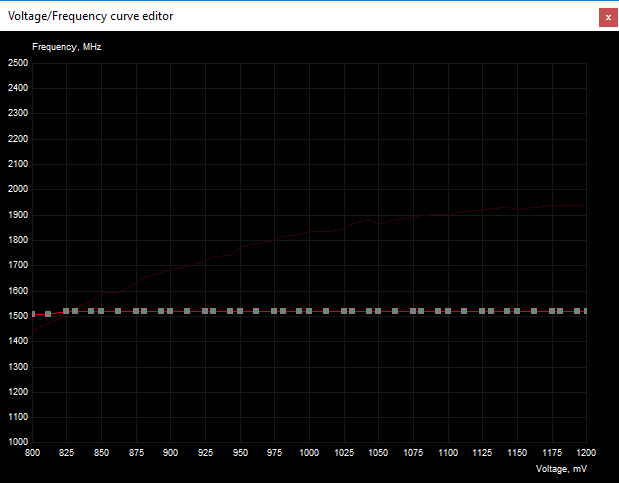Select the single curve point between 950 and 975 mV
619x483 pixels.
click(x=256, y=311)
